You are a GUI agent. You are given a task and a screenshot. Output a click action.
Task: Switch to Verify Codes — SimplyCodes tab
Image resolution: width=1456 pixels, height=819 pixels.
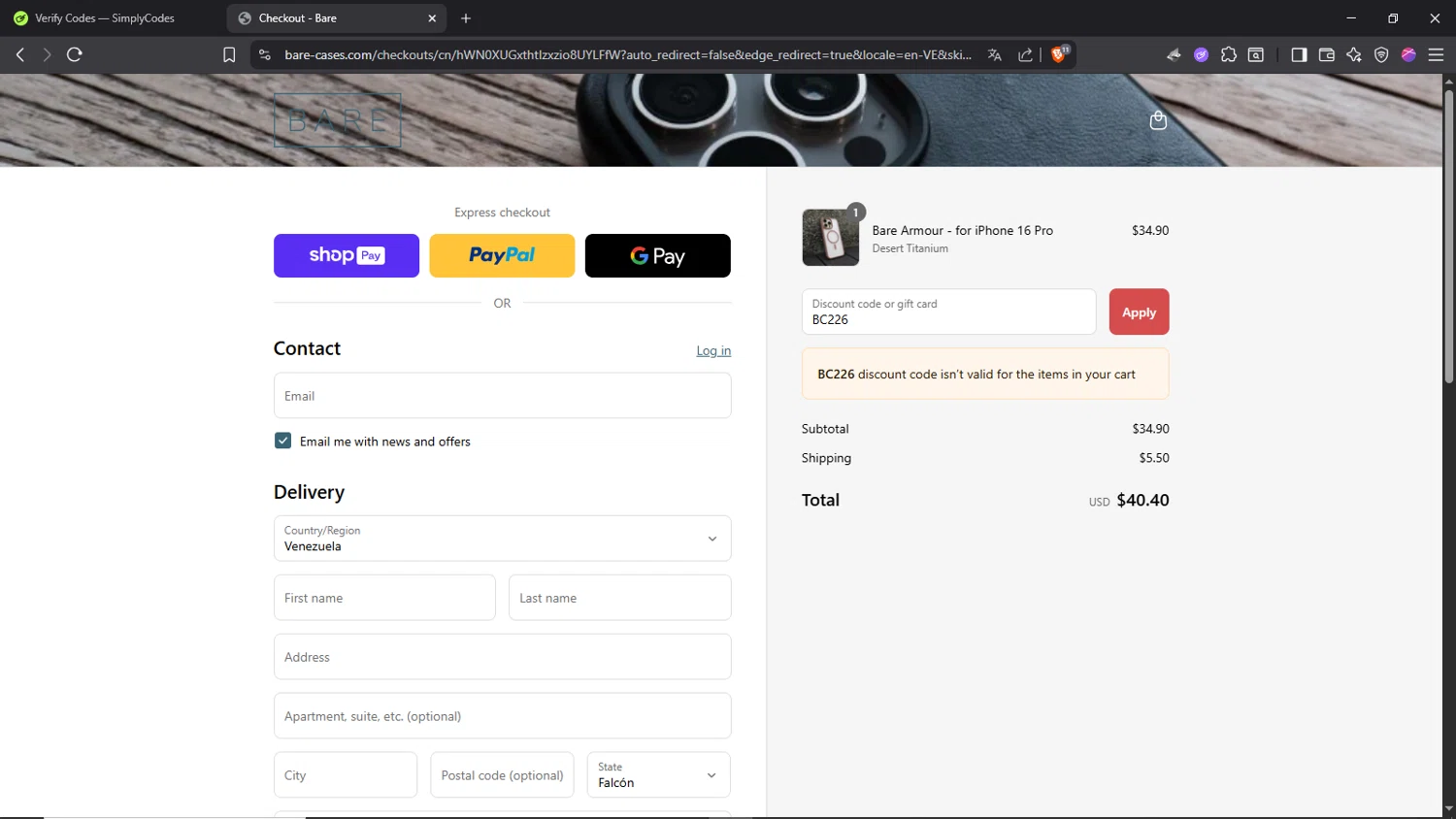tap(105, 18)
